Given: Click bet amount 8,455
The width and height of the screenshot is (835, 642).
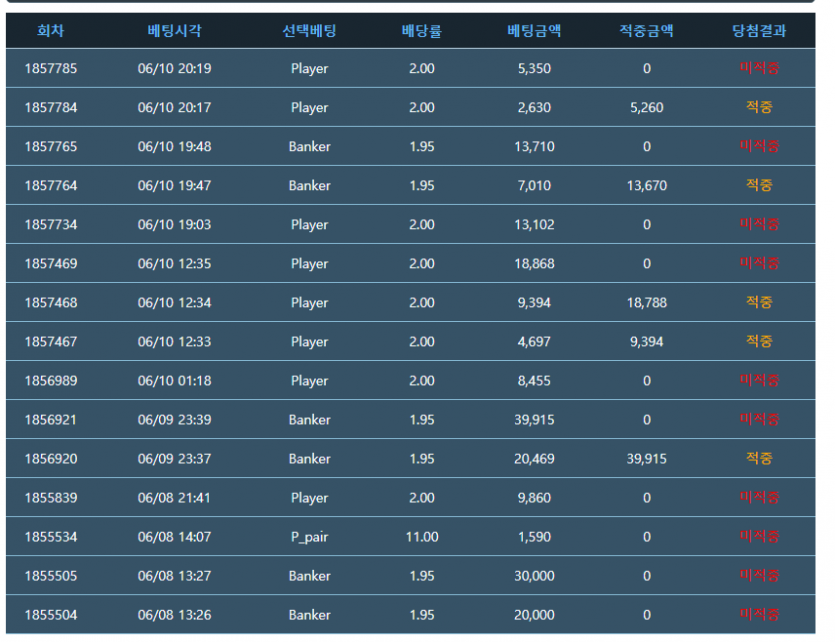Looking at the screenshot, I should coord(534,381).
